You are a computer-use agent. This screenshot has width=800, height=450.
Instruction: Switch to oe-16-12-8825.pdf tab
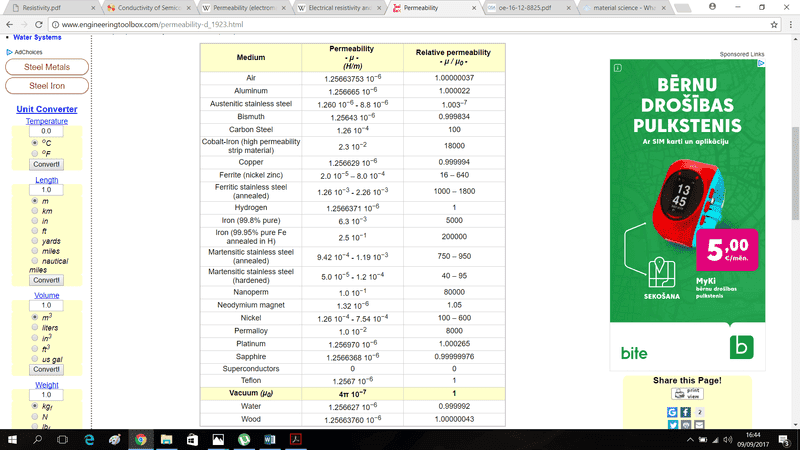pyautogui.click(x=529, y=8)
